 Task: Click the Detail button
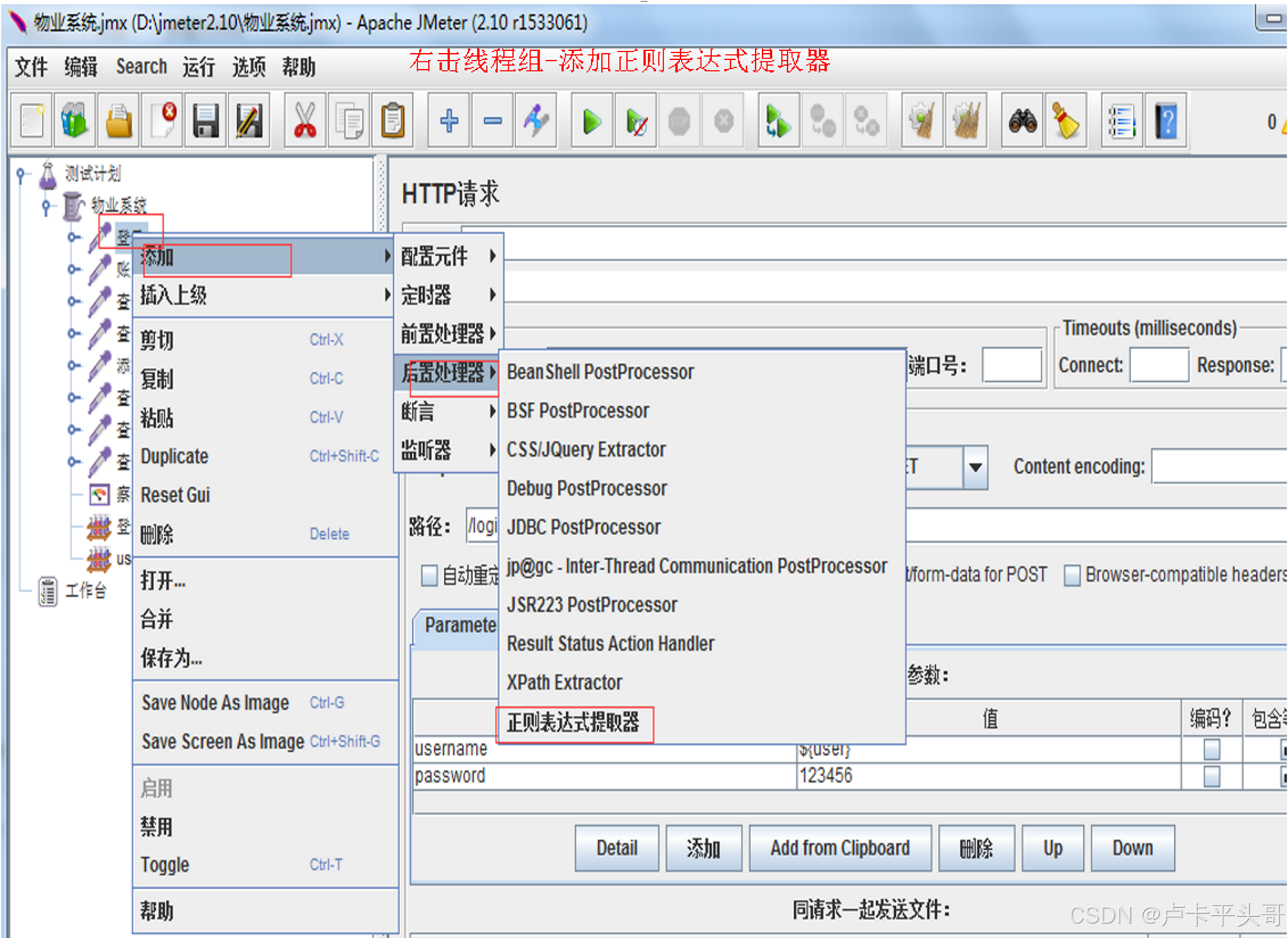coord(616,848)
